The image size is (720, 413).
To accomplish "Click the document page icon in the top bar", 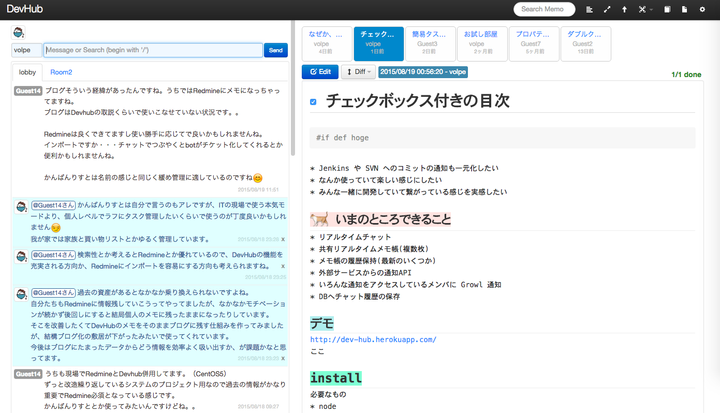I will [x=685, y=9].
